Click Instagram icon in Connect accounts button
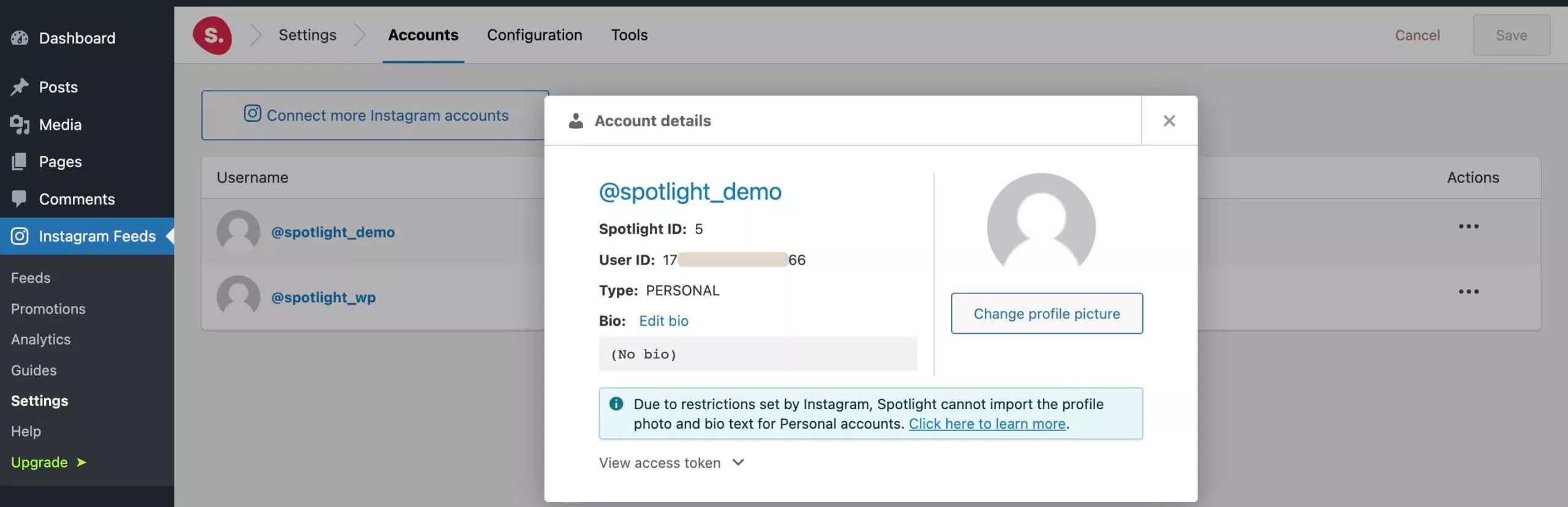This screenshot has width=1568, height=507. point(252,114)
